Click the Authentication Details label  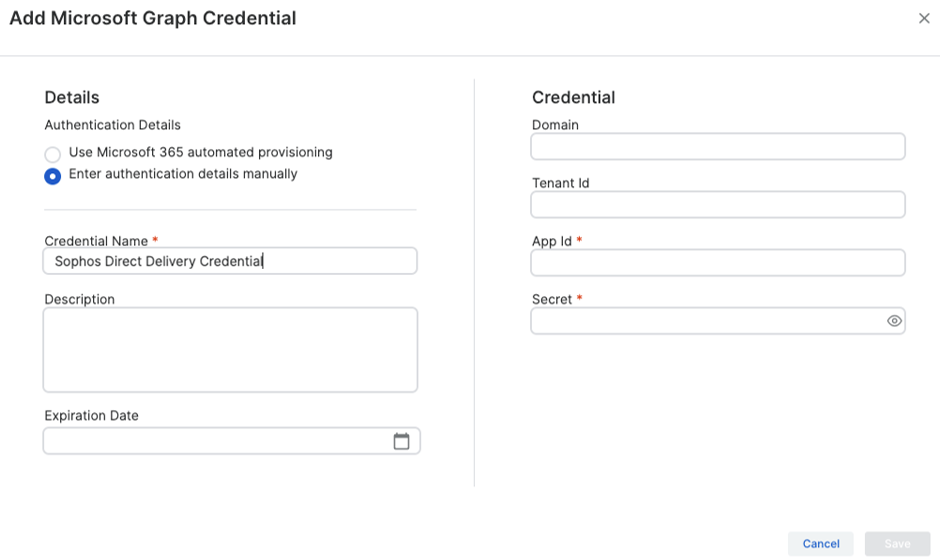coord(112,125)
